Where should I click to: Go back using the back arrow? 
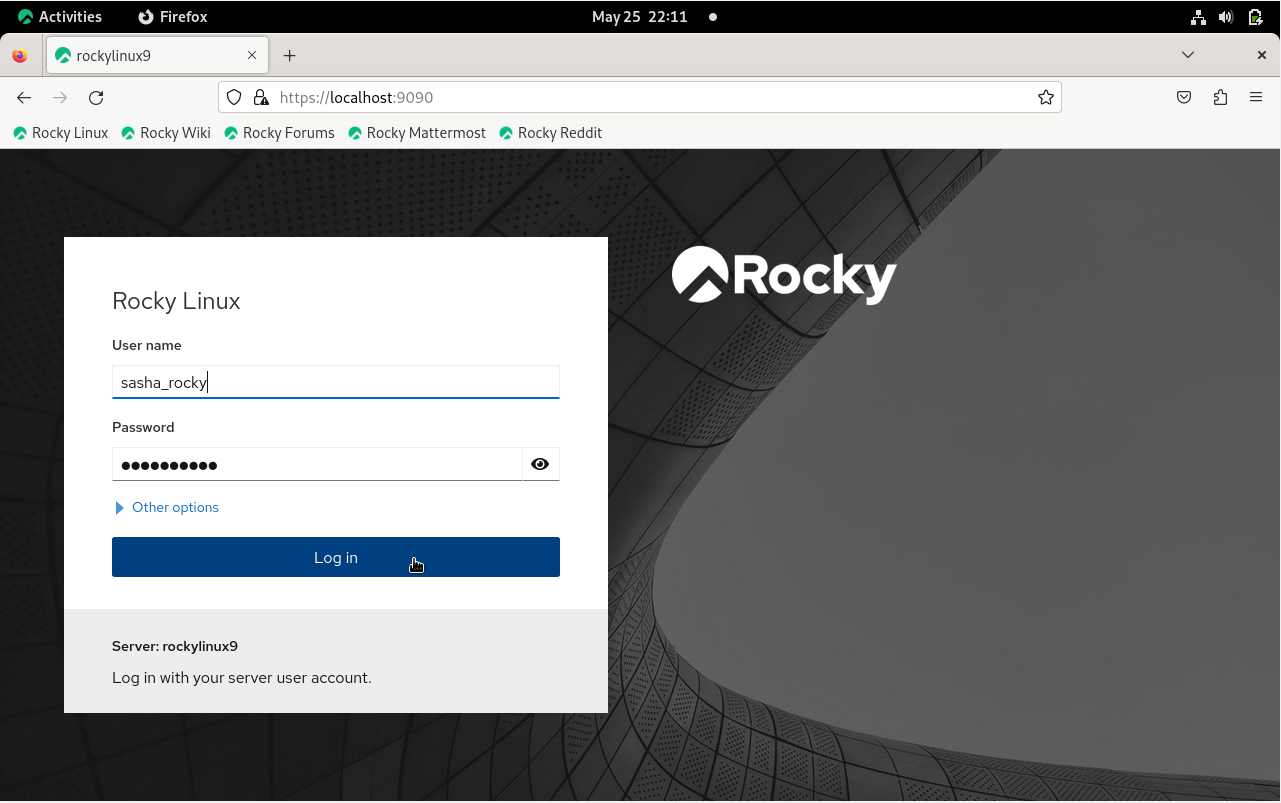24,97
